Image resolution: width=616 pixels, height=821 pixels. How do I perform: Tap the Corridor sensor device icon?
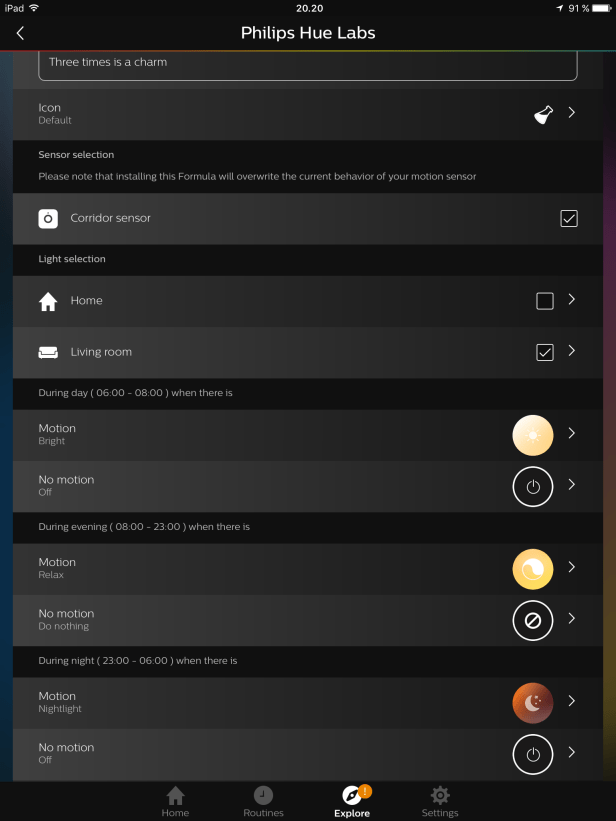[x=48, y=218]
